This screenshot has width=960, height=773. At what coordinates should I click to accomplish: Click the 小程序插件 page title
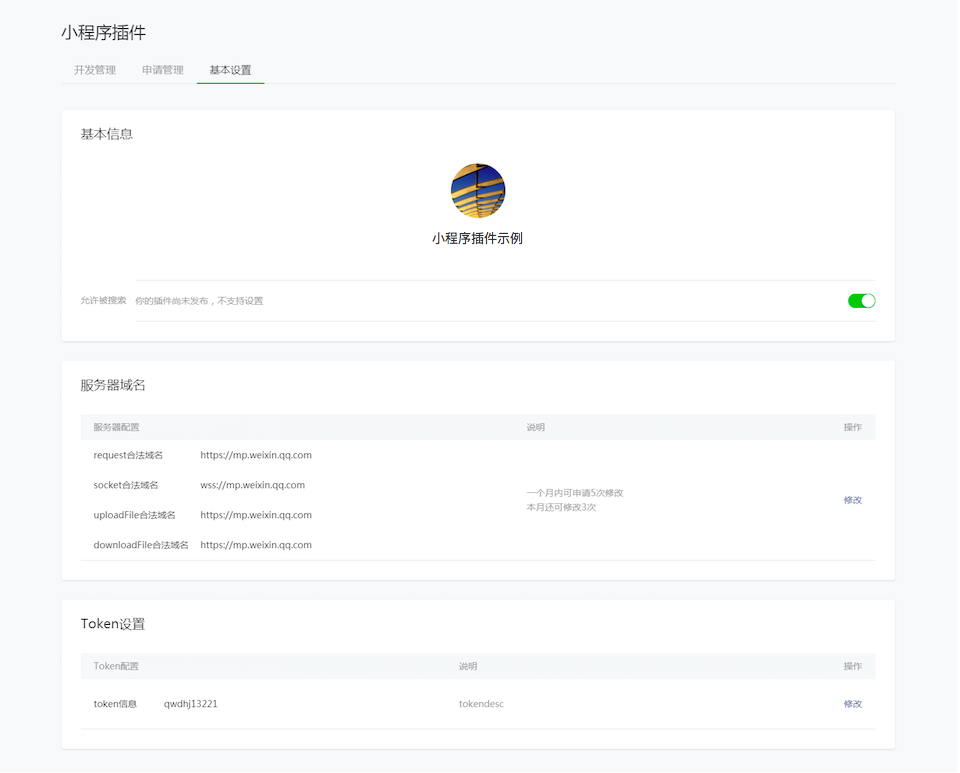[105, 32]
